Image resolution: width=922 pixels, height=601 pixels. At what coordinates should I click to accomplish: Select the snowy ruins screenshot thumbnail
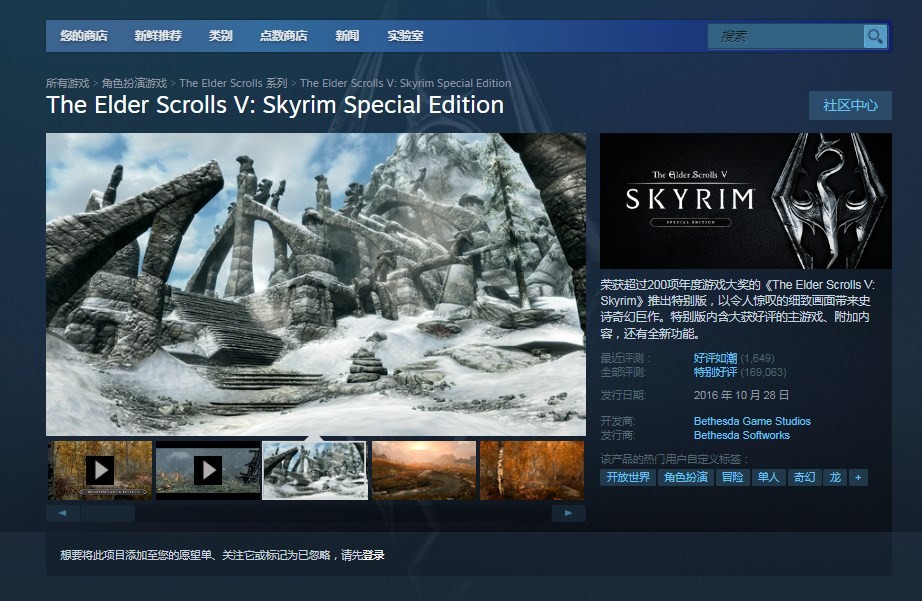point(315,470)
